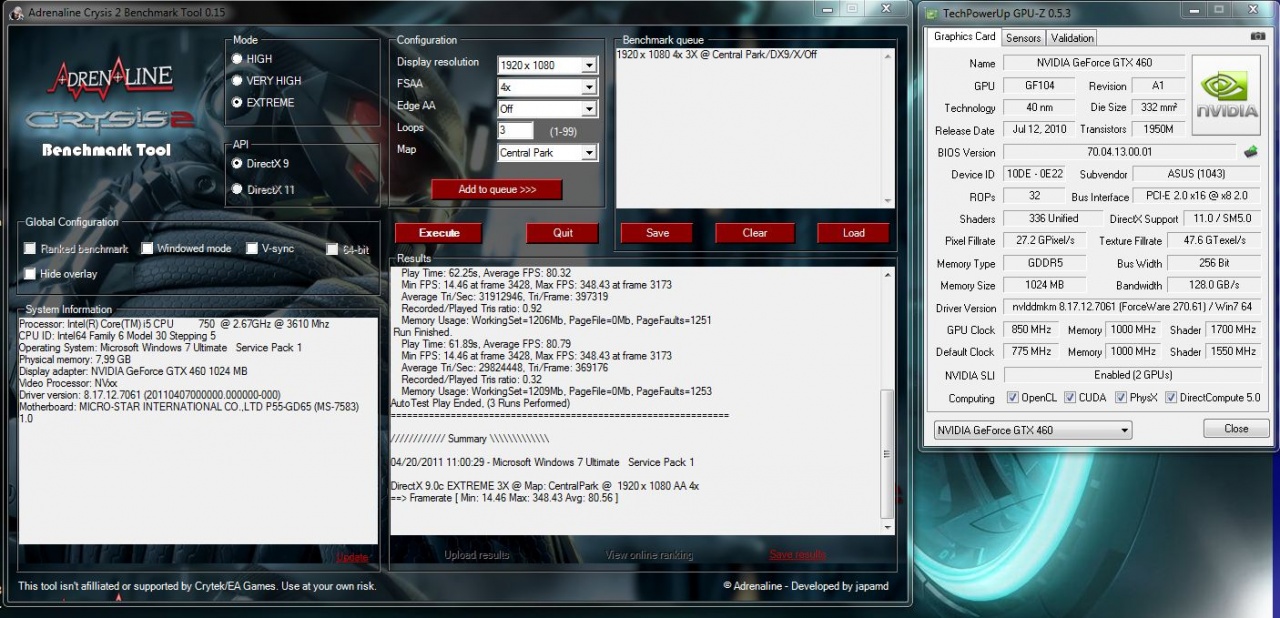This screenshot has width=1280, height=618.
Task: Uncheck OpenCL in GPU-Z Computing row
Action: tap(1011, 398)
